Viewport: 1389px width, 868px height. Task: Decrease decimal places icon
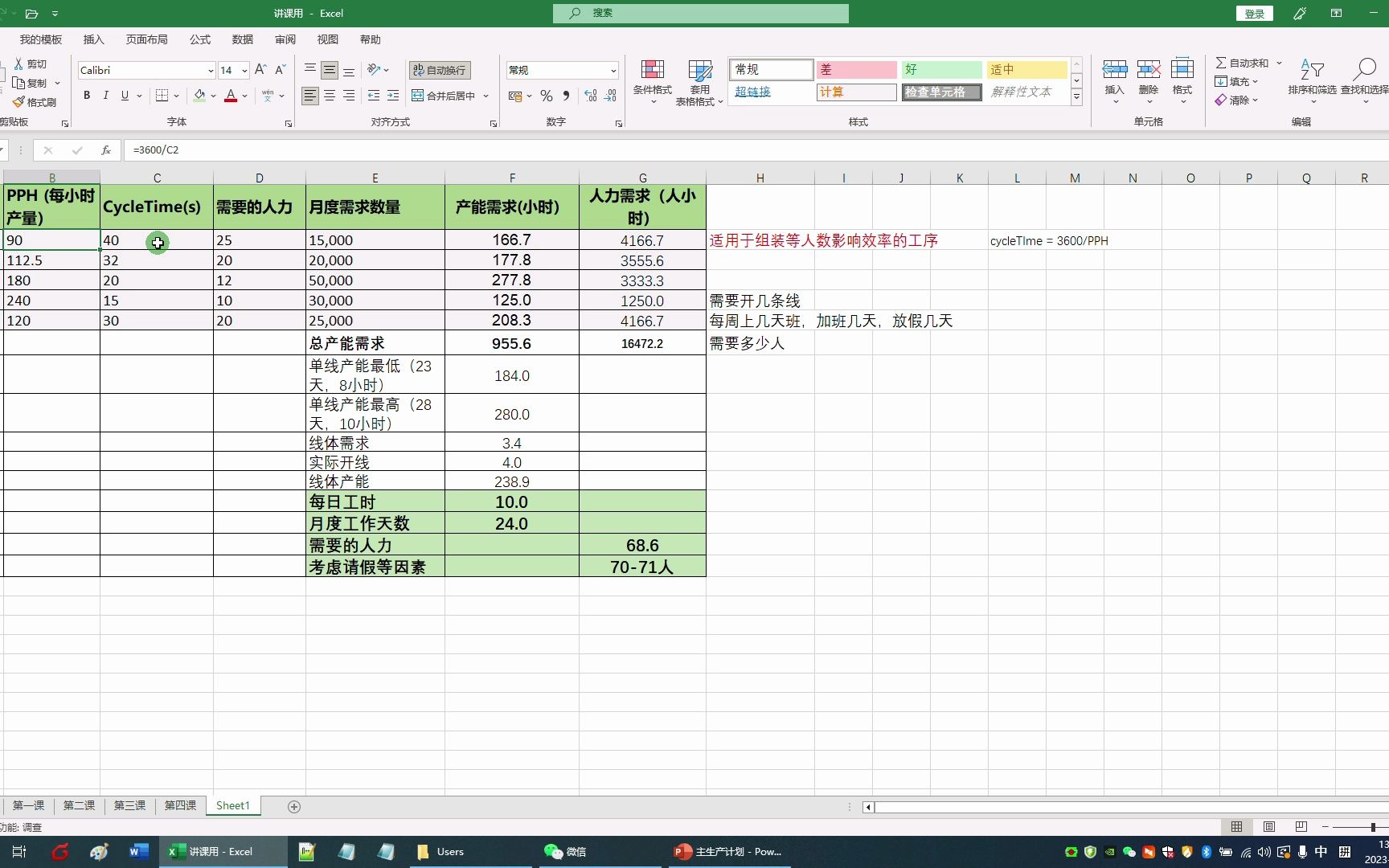(610, 96)
